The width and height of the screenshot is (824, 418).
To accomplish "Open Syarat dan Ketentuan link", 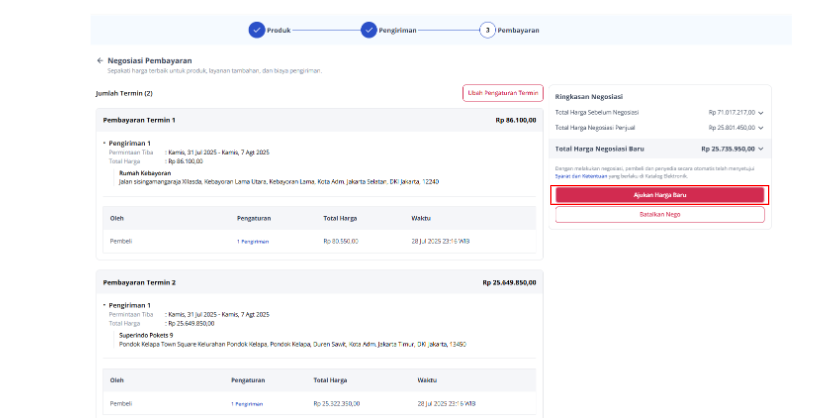I will point(581,177).
